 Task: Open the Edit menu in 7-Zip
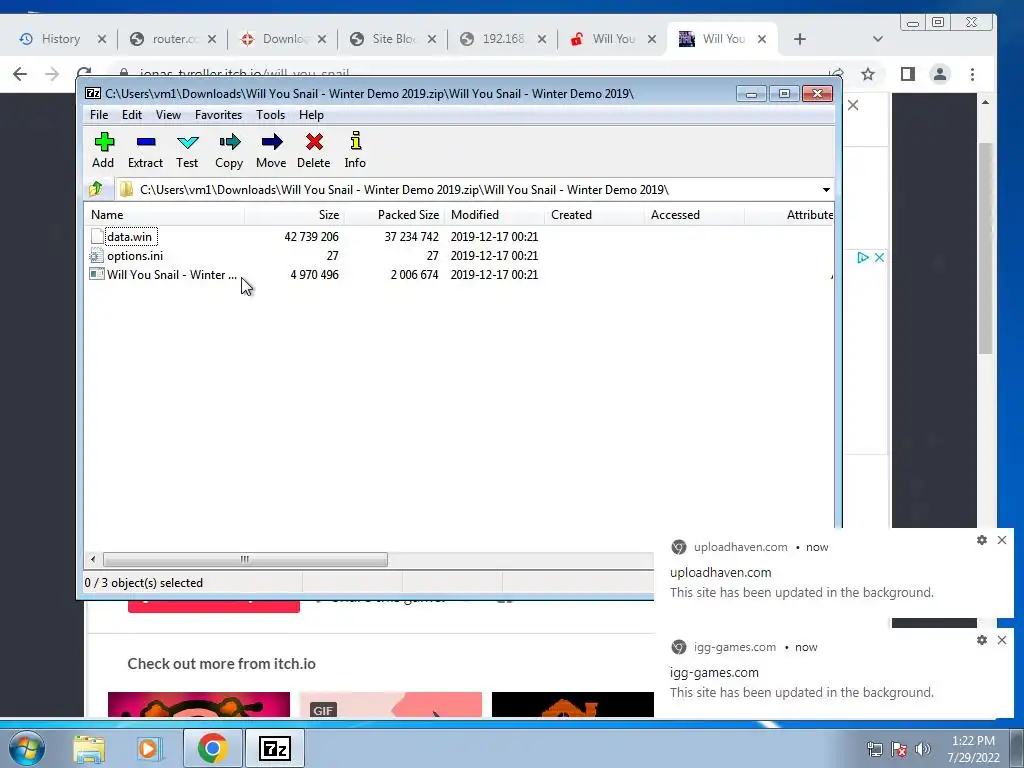132,115
